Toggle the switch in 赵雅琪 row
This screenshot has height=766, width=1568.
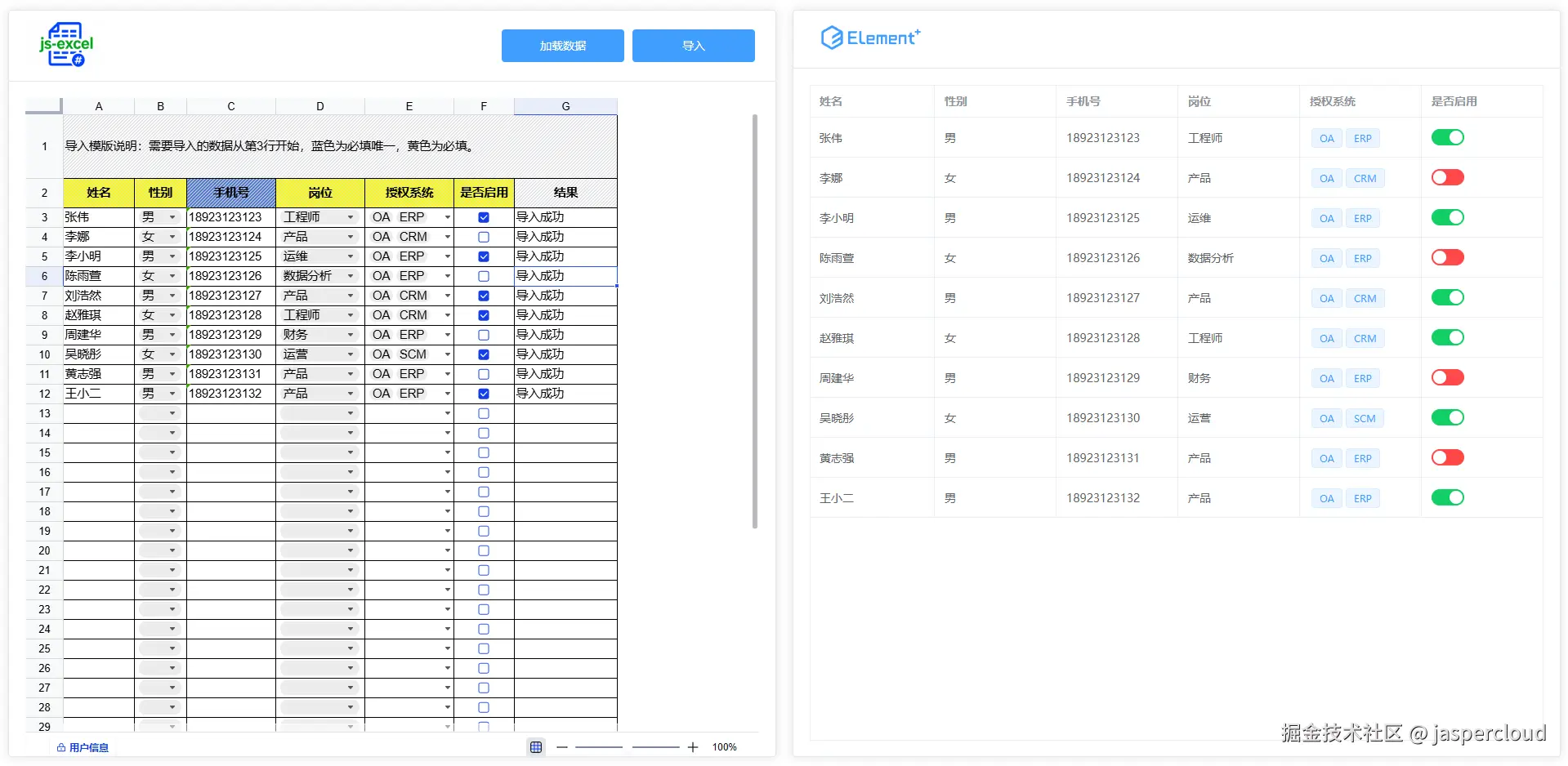click(x=1447, y=337)
